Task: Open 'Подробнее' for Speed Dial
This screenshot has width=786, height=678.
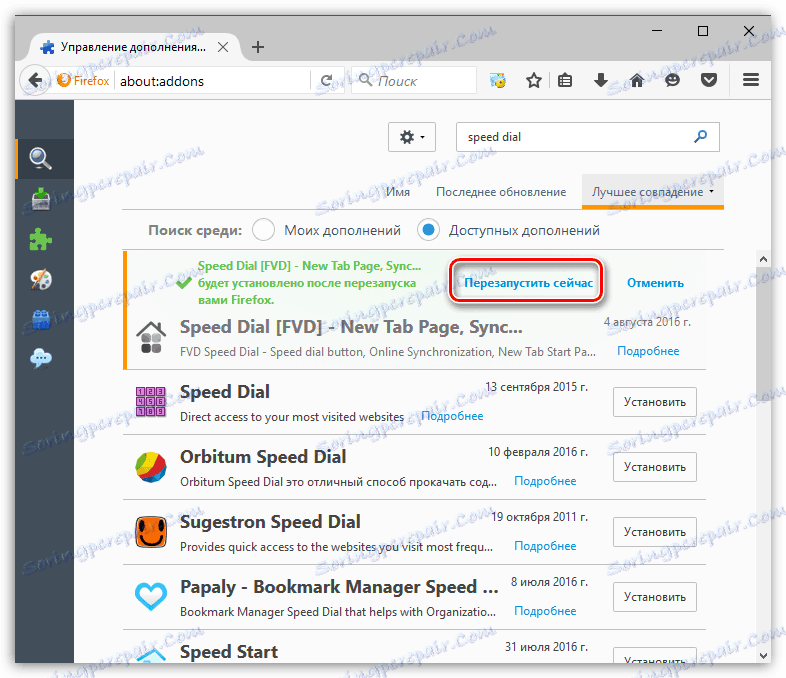Action: [x=452, y=416]
